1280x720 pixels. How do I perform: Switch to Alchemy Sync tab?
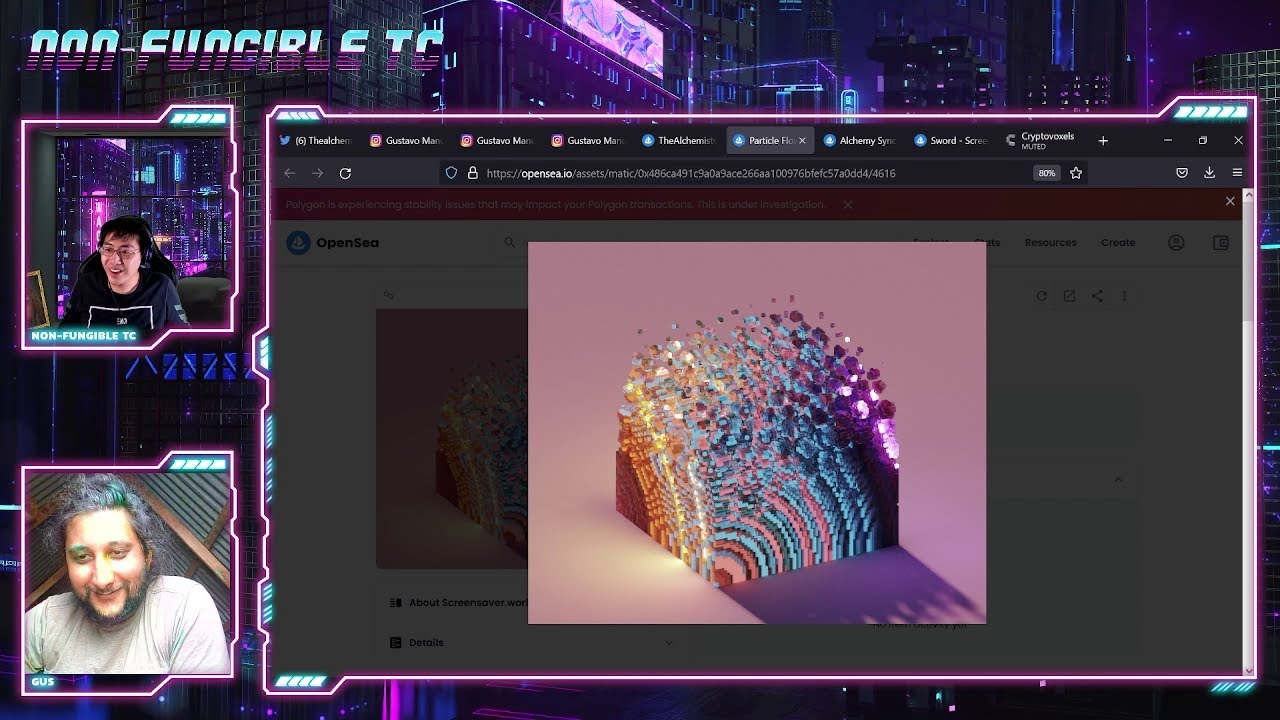859,141
